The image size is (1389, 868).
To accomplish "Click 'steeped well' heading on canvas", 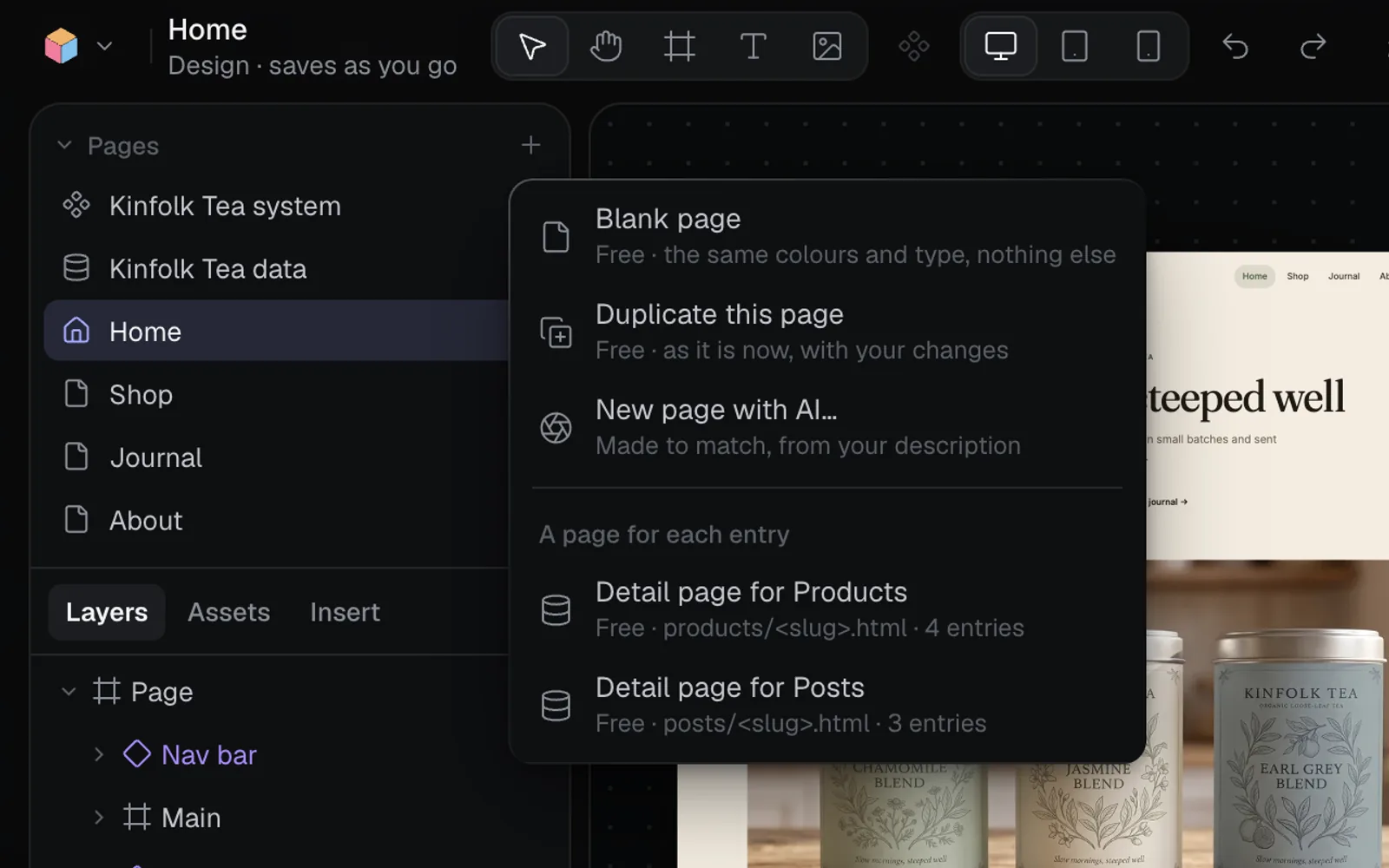I will pos(1247,398).
